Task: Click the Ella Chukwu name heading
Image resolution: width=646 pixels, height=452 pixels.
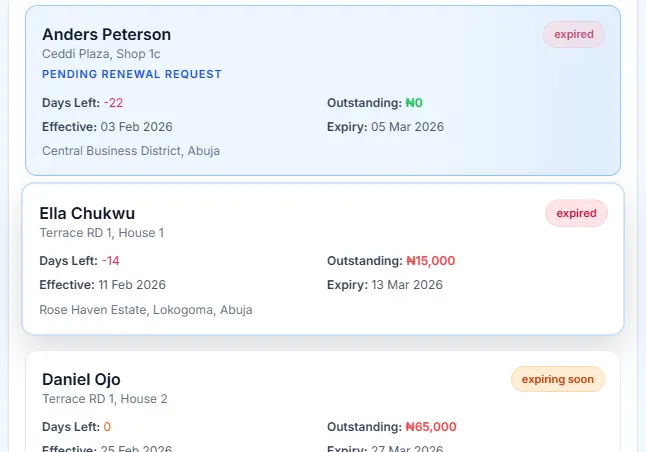Action: [87, 213]
